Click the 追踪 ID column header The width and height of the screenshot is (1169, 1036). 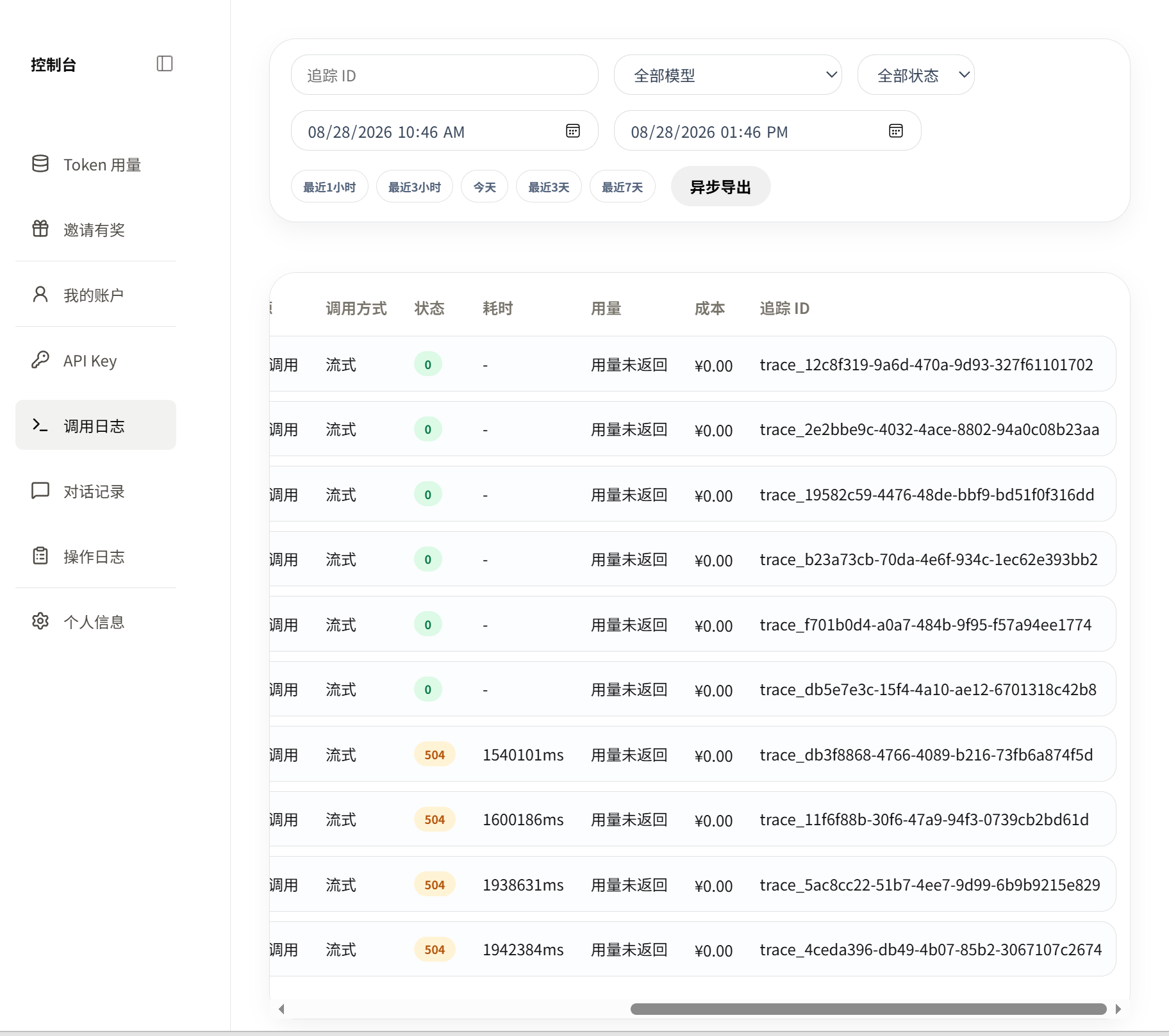tap(784, 308)
